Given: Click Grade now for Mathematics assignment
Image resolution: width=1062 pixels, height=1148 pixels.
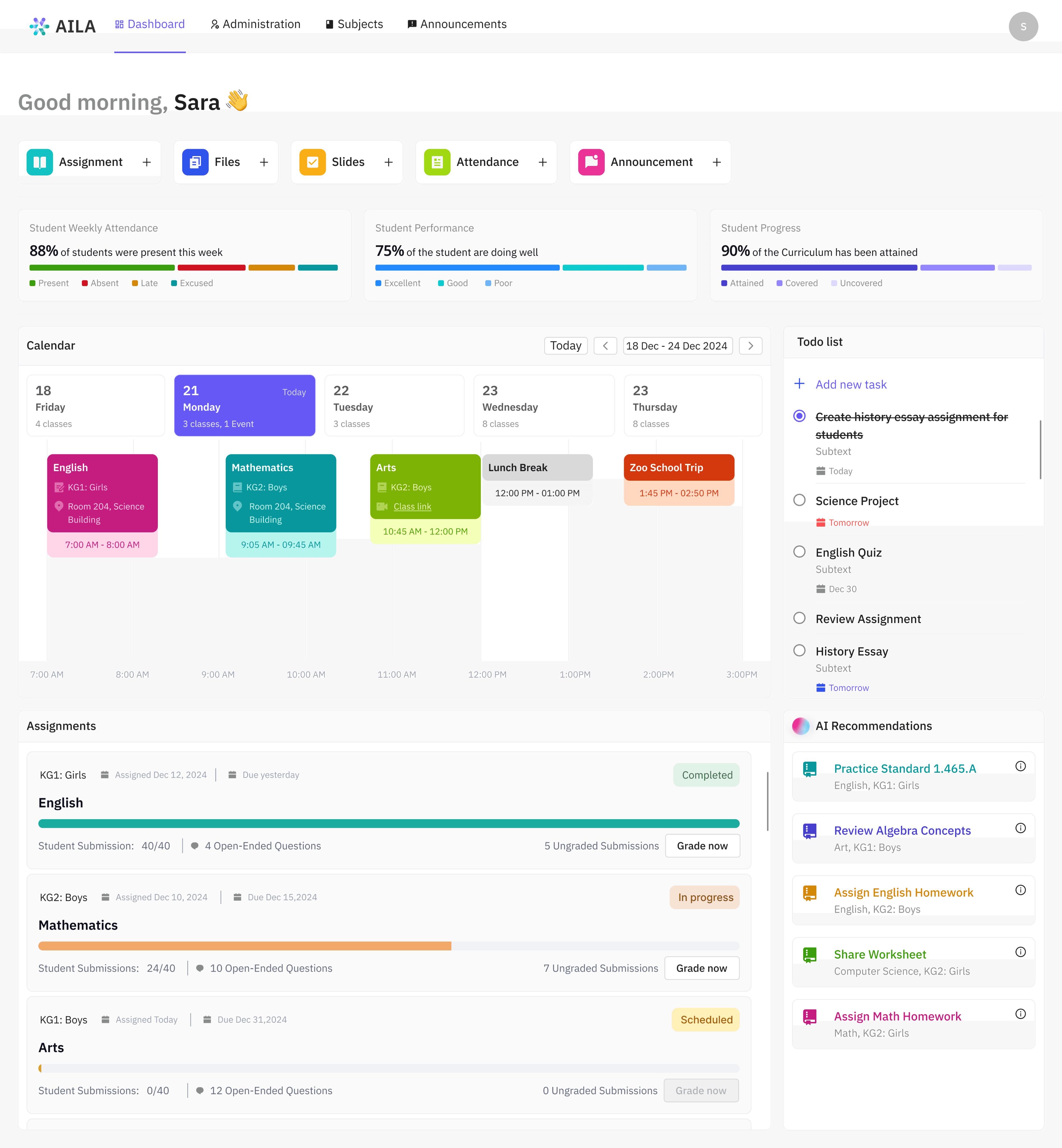Looking at the screenshot, I should (701, 968).
